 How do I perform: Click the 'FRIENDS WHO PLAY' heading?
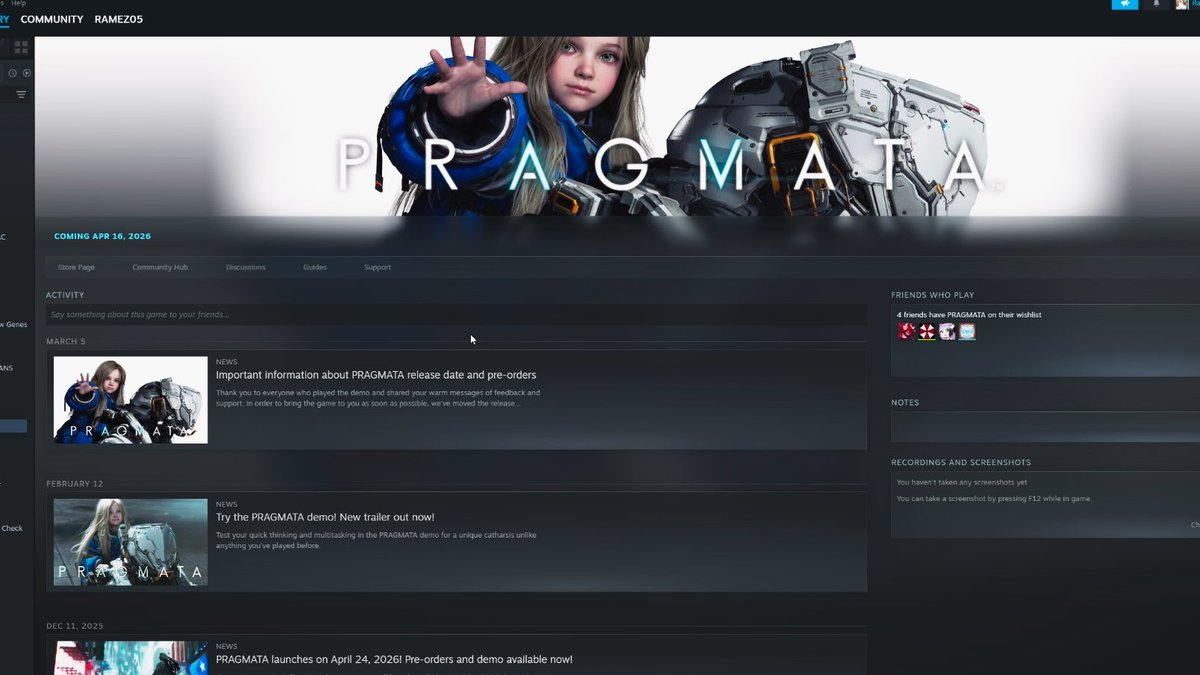pos(932,295)
